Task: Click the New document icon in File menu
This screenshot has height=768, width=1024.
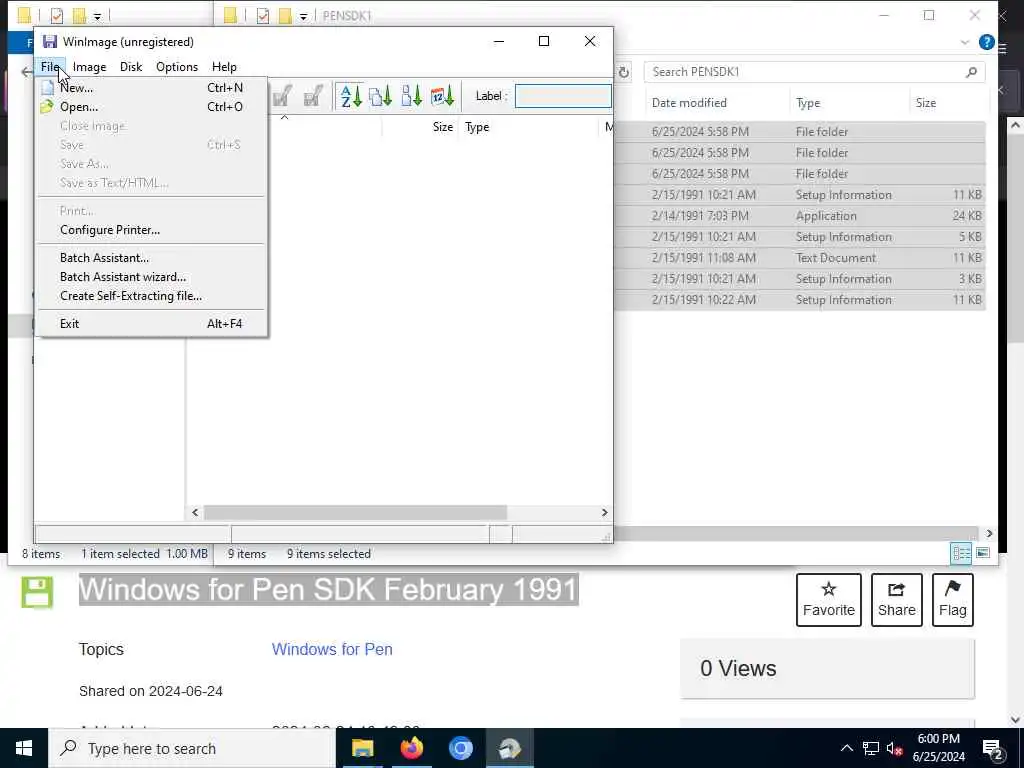Action: (47, 88)
